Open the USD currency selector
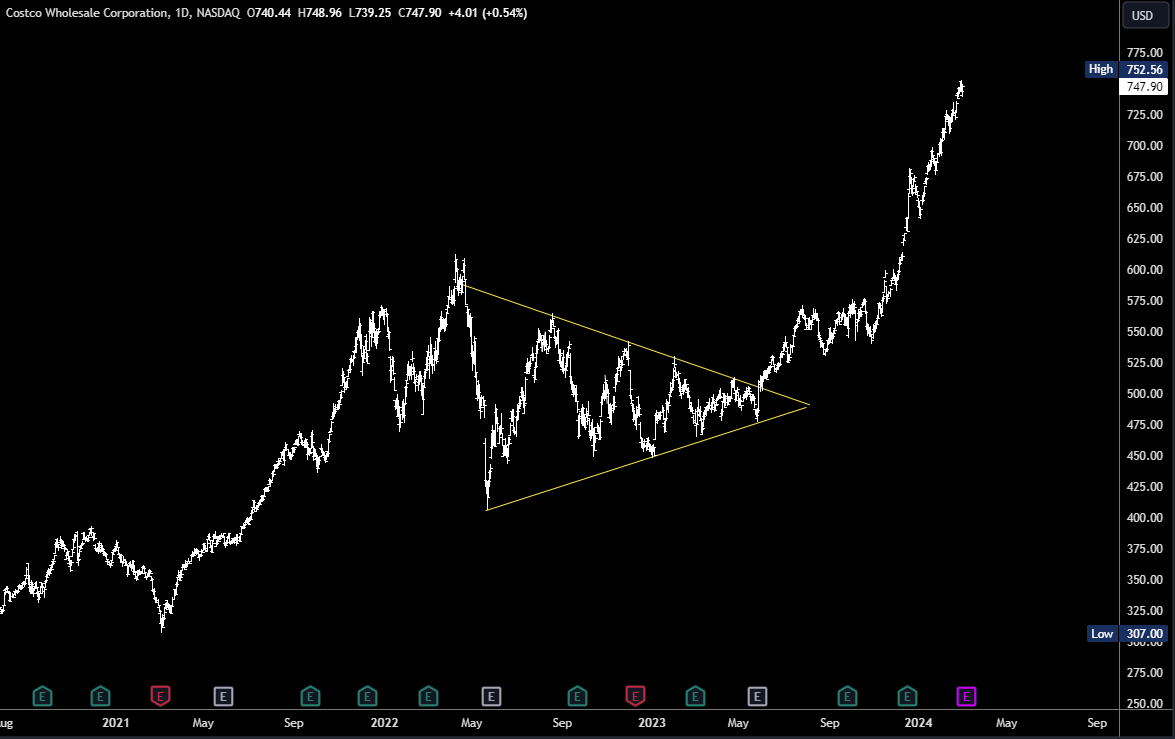 tap(1144, 16)
